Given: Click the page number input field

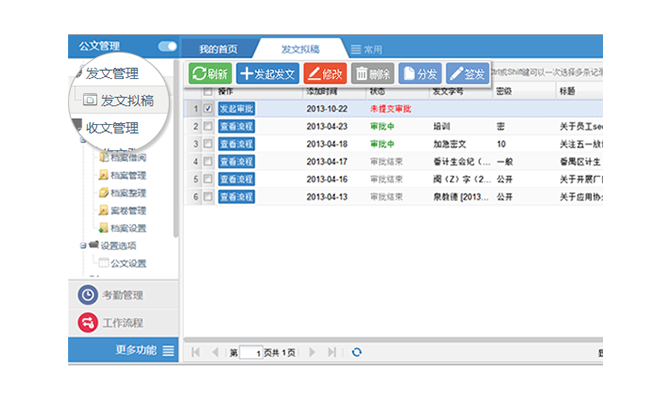Looking at the screenshot, I should pyautogui.click(x=251, y=353).
